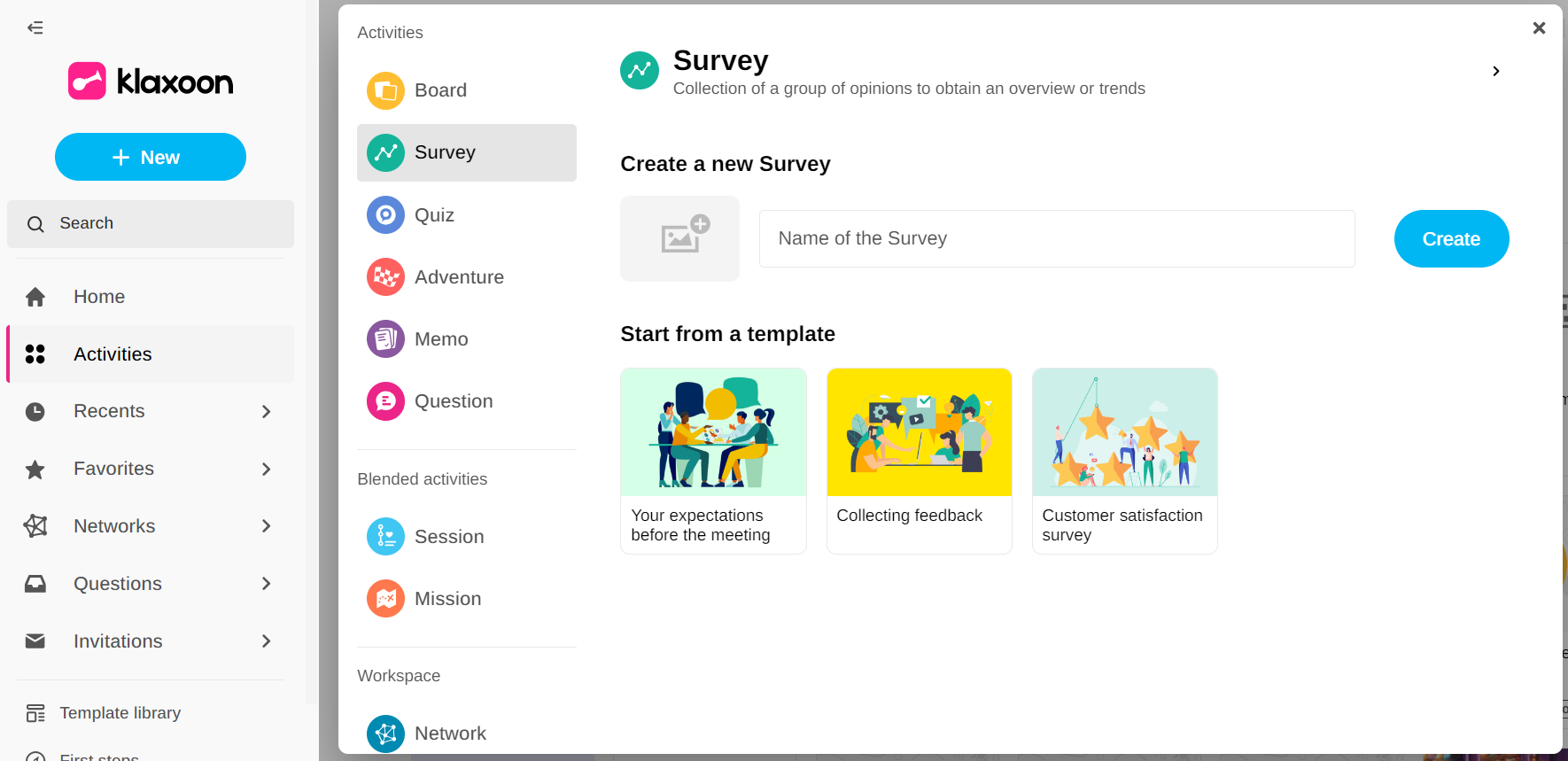Expand the Favorites section
1568x761 pixels.
[266, 469]
